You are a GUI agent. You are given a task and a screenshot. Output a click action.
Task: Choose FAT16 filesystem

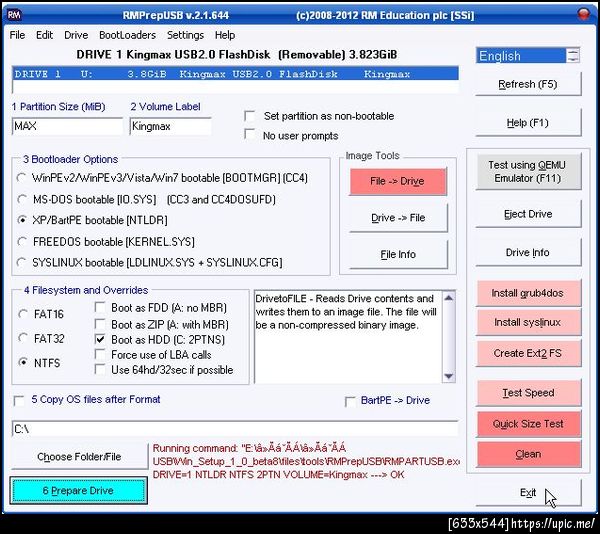(x=23, y=314)
